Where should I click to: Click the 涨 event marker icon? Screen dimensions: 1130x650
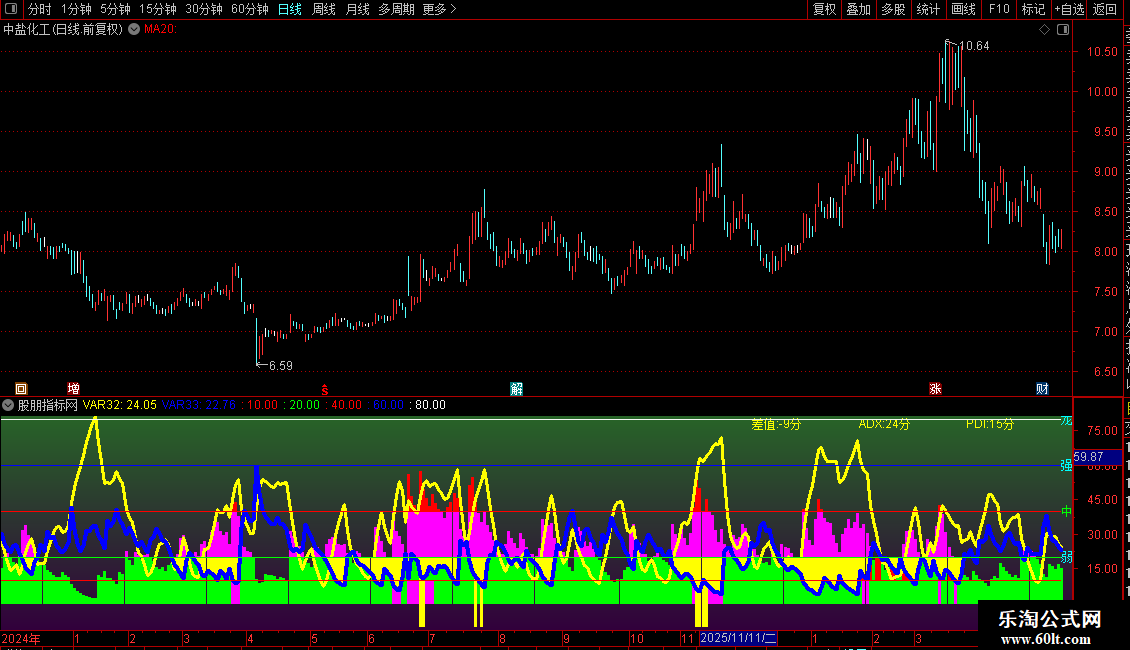coord(935,388)
